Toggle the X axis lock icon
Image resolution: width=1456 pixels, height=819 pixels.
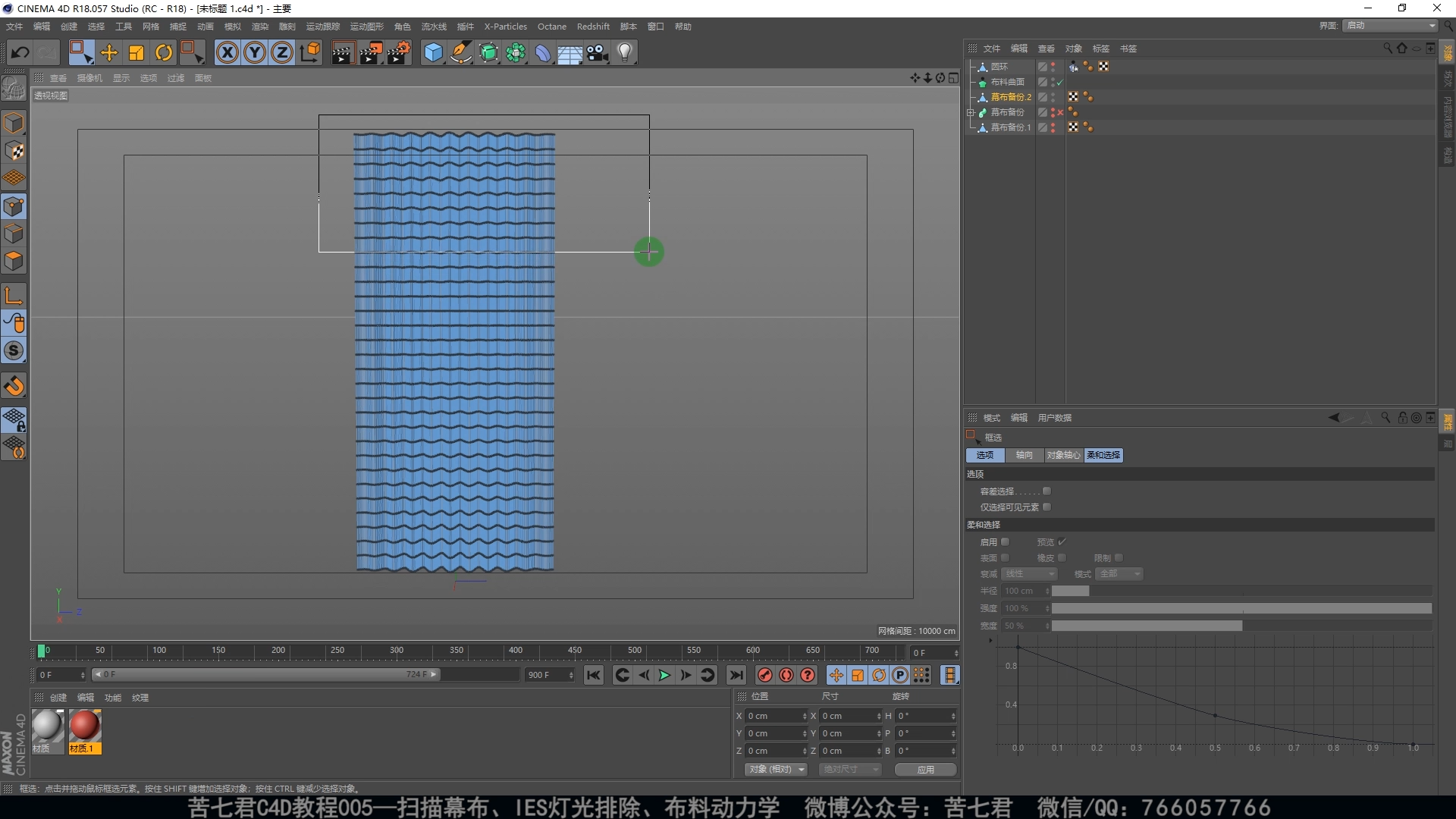(x=227, y=52)
